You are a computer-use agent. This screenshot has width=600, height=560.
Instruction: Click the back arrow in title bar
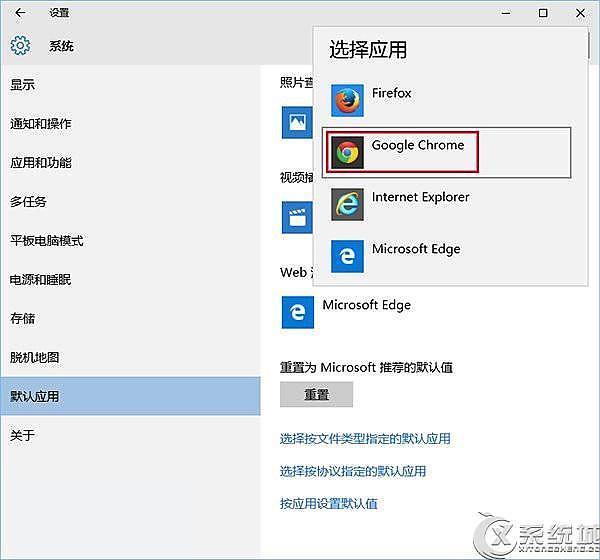(20, 13)
